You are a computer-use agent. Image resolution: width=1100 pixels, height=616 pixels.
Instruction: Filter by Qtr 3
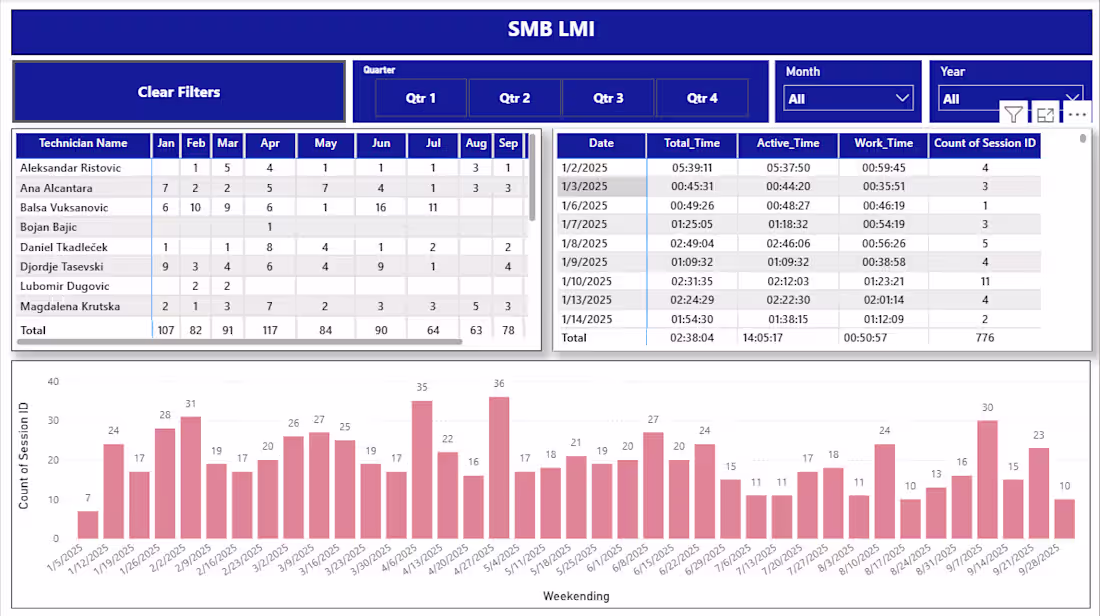point(608,98)
